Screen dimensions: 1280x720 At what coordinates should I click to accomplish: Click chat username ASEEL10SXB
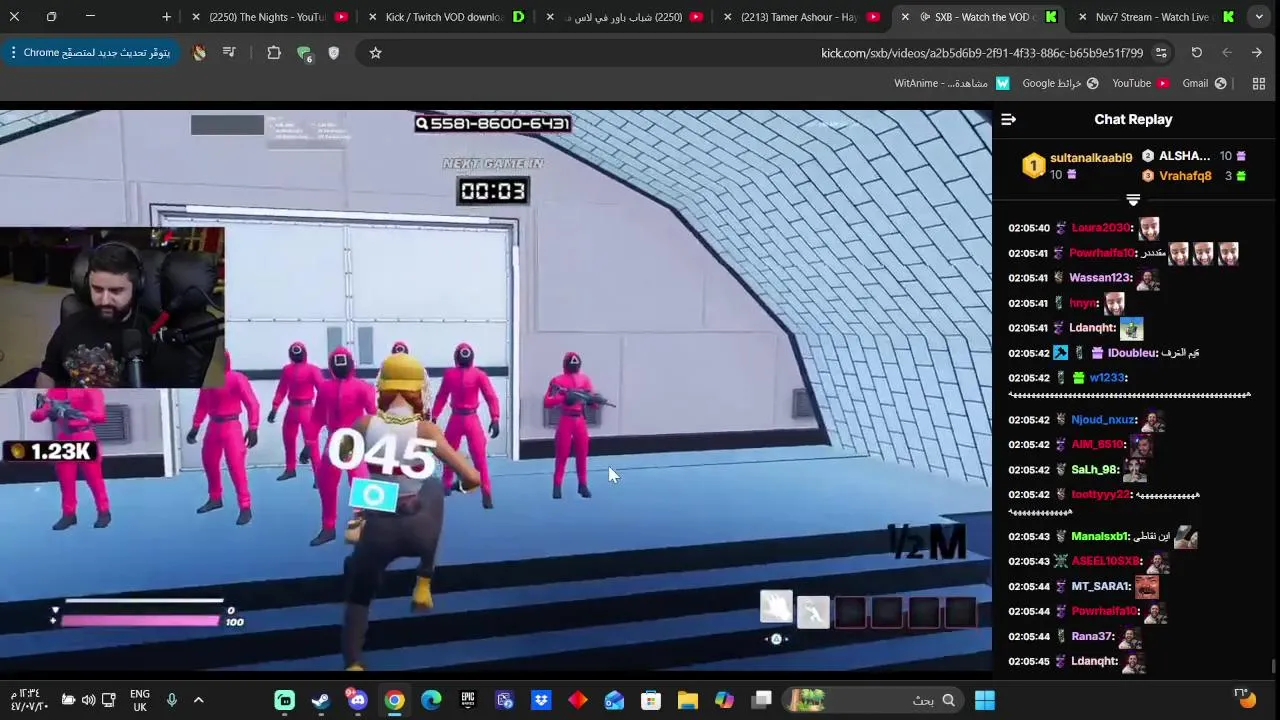pos(1105,562)
